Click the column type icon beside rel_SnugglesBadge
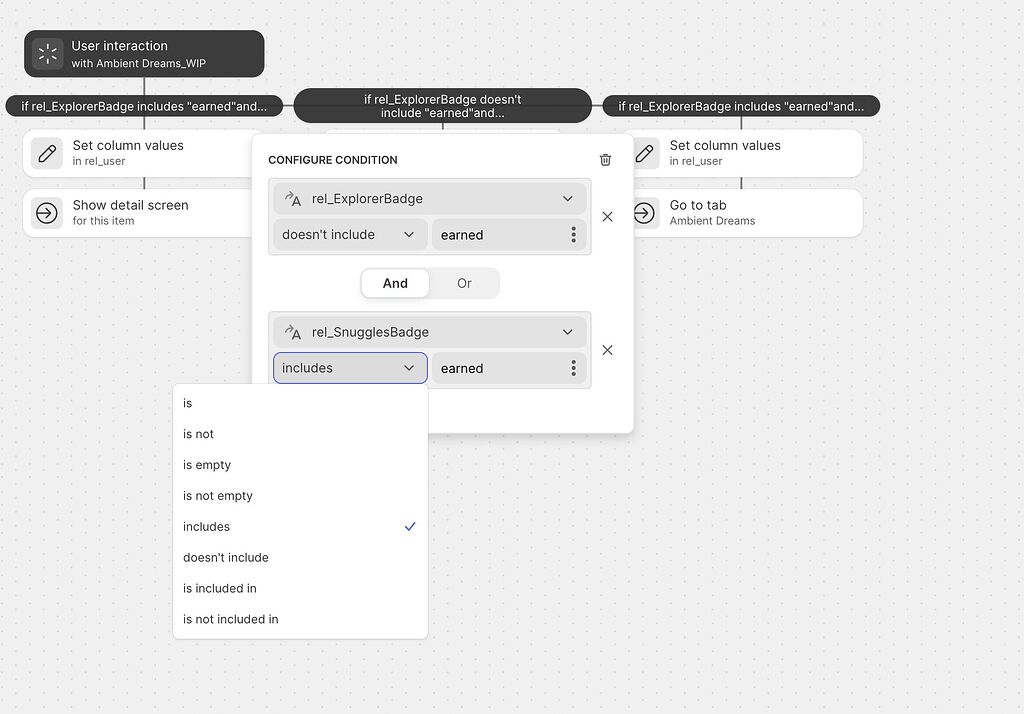Viewport: 1024px width, 714px height. [x=292, y=331]
